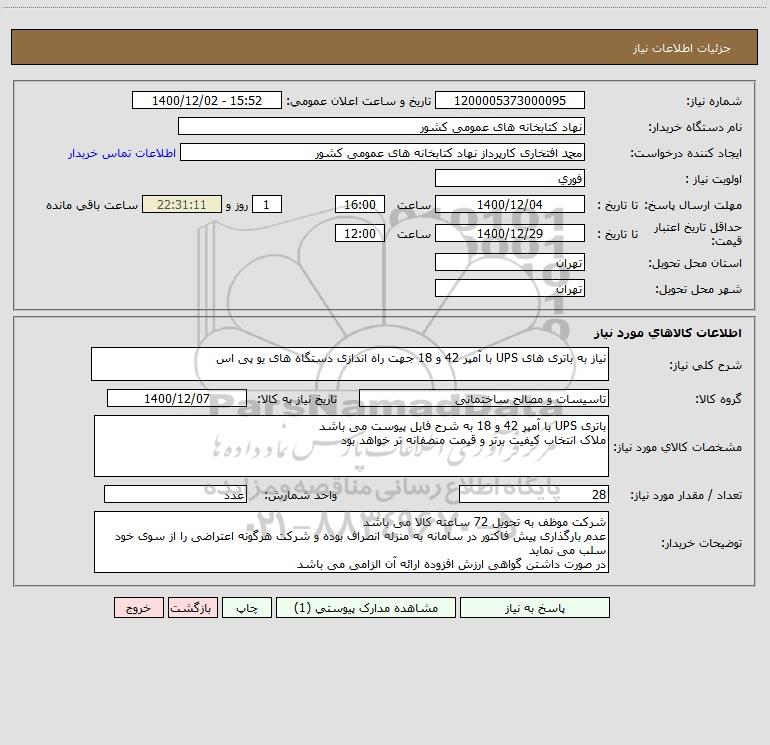Click label حداقل تاریخ اعتبار قیمت

tap(697, 234)
